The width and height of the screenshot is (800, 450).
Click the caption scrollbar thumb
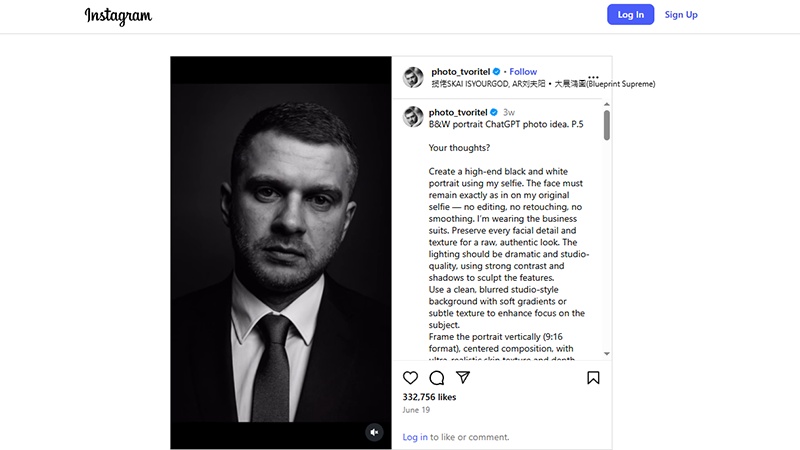[607, 125]
